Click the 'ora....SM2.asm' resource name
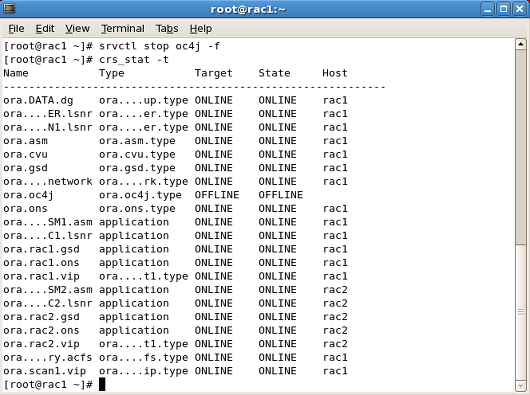 [48, 290]
